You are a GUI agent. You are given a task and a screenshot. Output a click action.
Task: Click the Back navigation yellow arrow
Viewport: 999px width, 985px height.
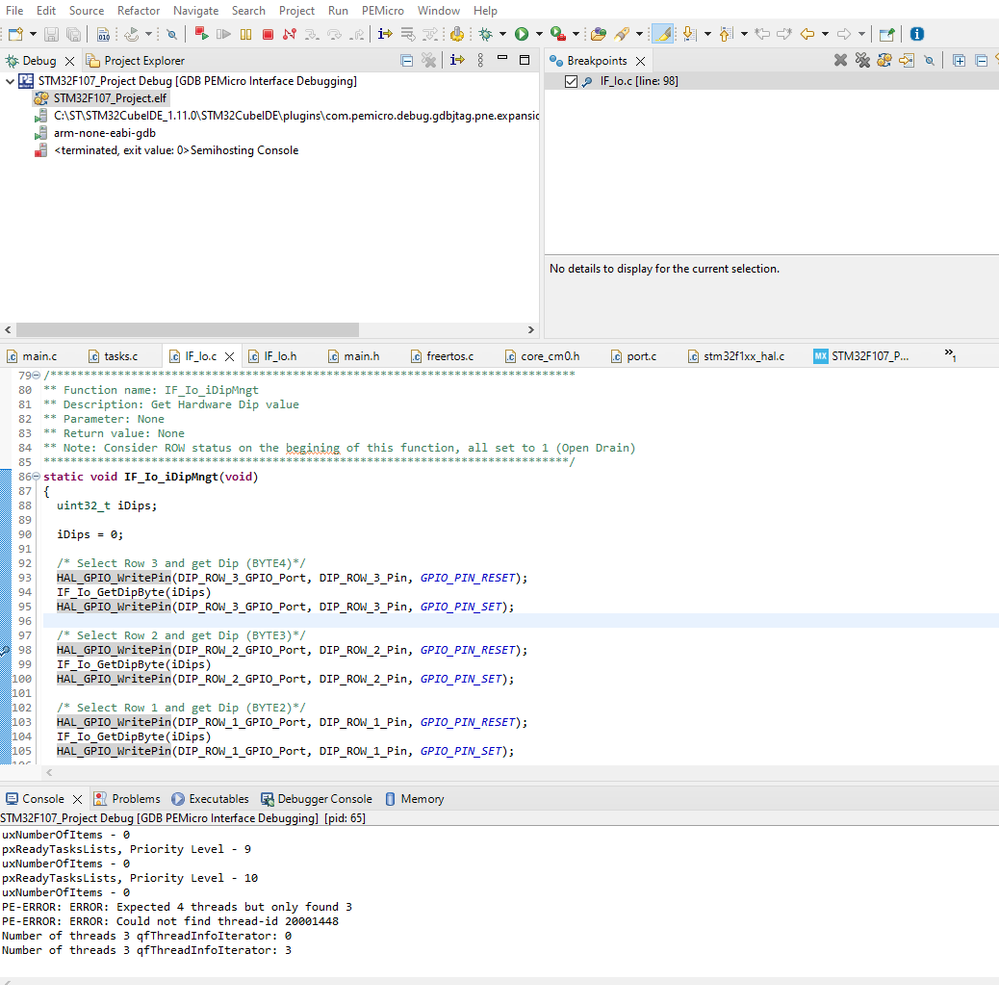[x=808, y=34]
